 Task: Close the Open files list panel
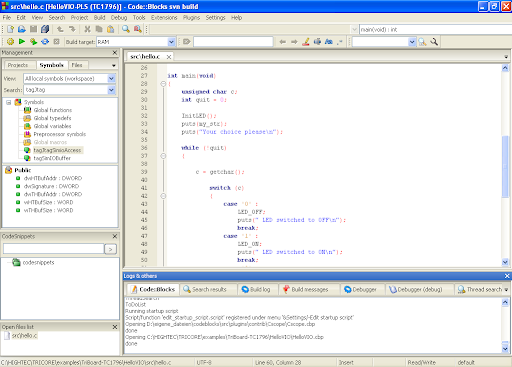tap(115, 327)
